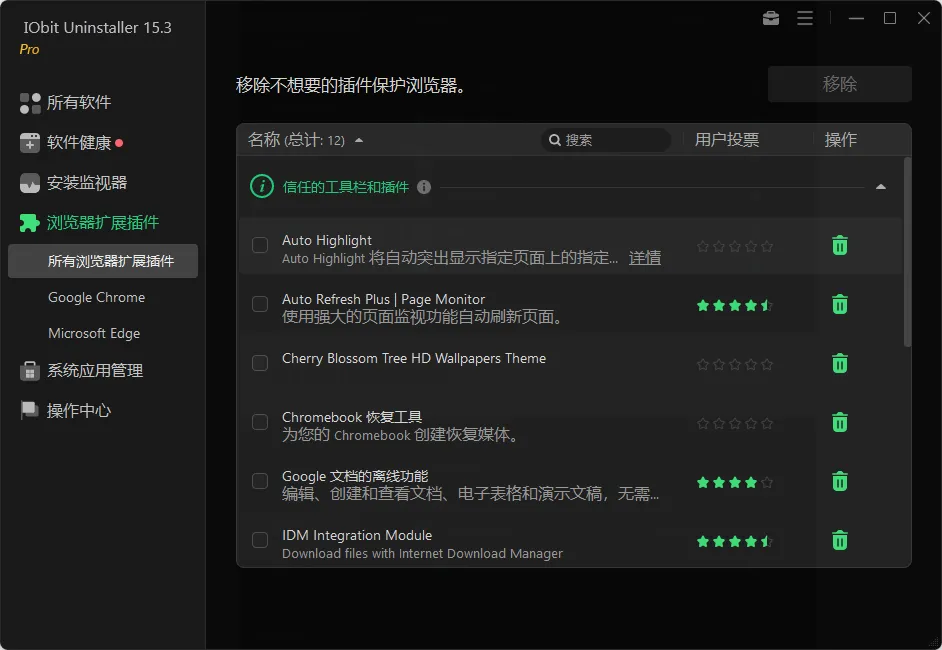
Task: Open 操作中心 in the sidebar
Action: [x=79, y=411]
